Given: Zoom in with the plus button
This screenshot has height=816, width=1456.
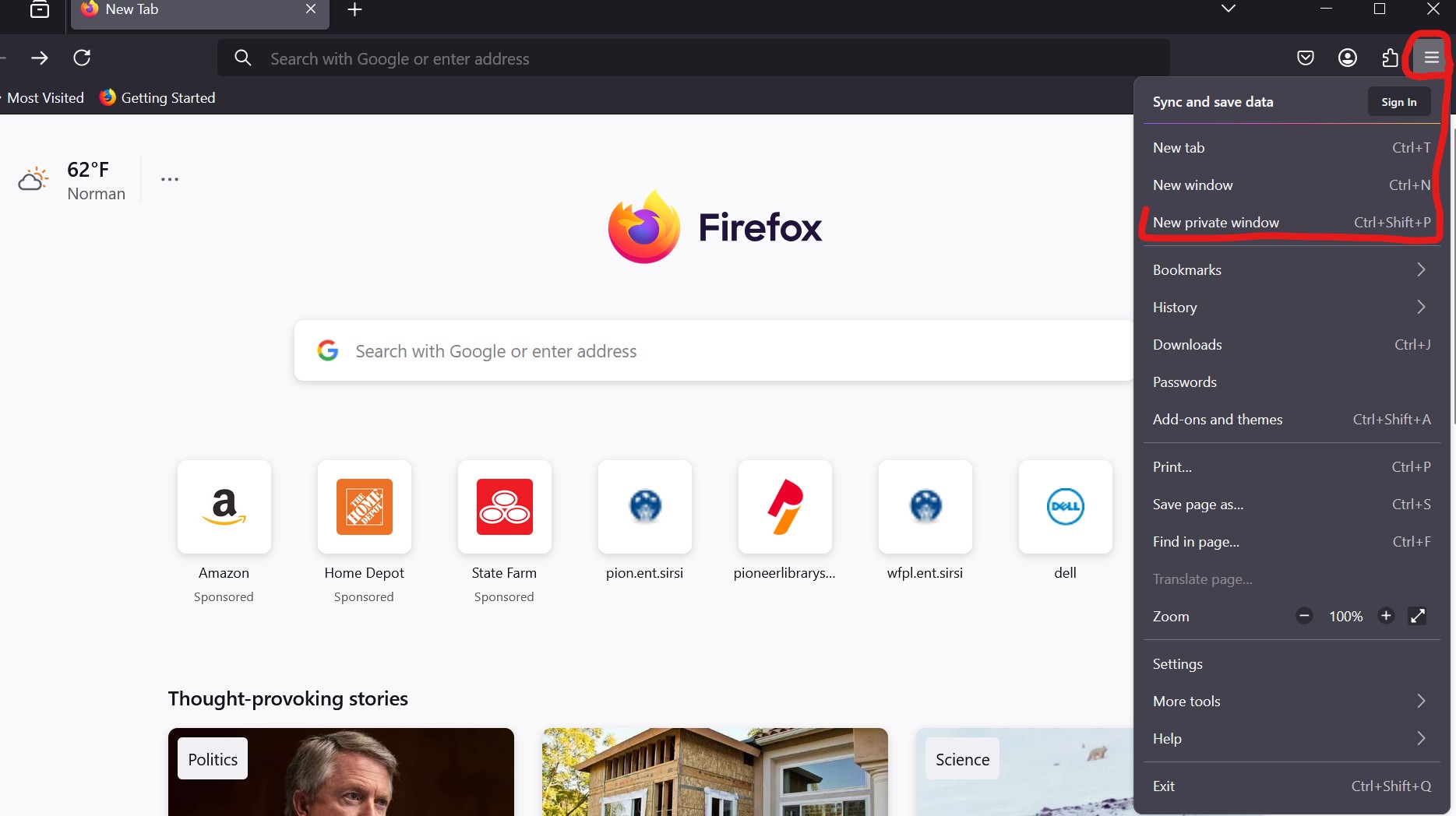Looking at the screenshot, I should pos(1386,616).
